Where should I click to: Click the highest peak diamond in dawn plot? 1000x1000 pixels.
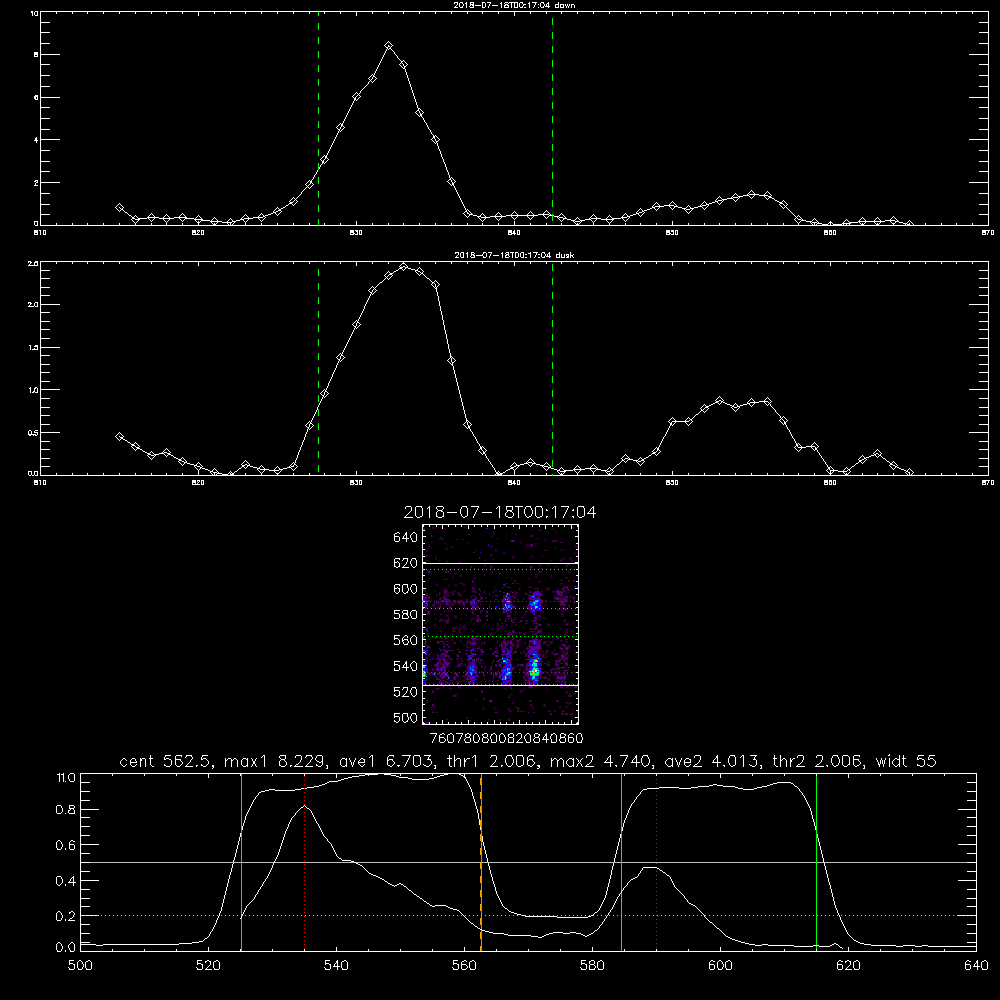[388, 46]
